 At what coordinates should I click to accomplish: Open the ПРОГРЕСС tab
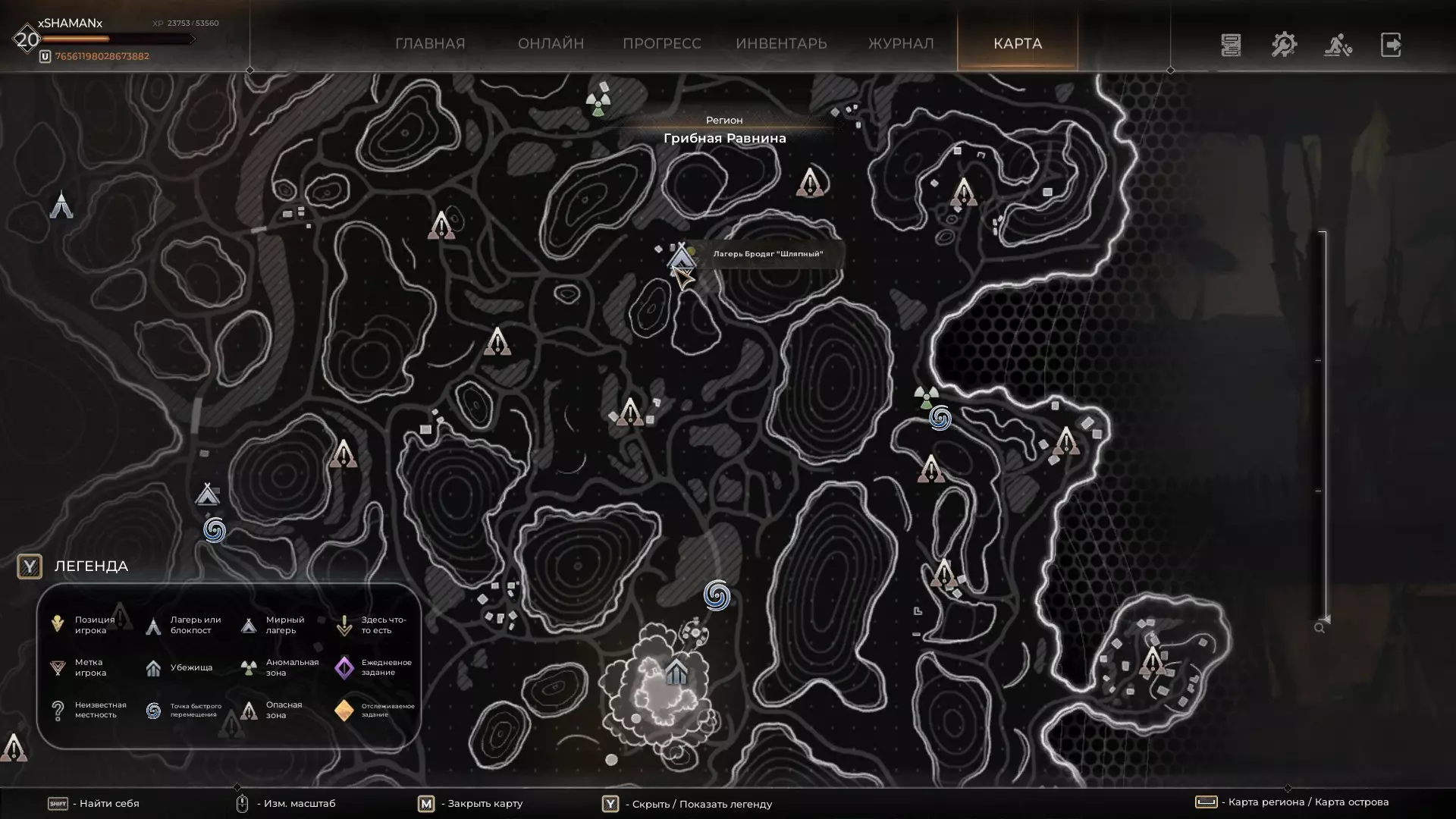(661, 44)
